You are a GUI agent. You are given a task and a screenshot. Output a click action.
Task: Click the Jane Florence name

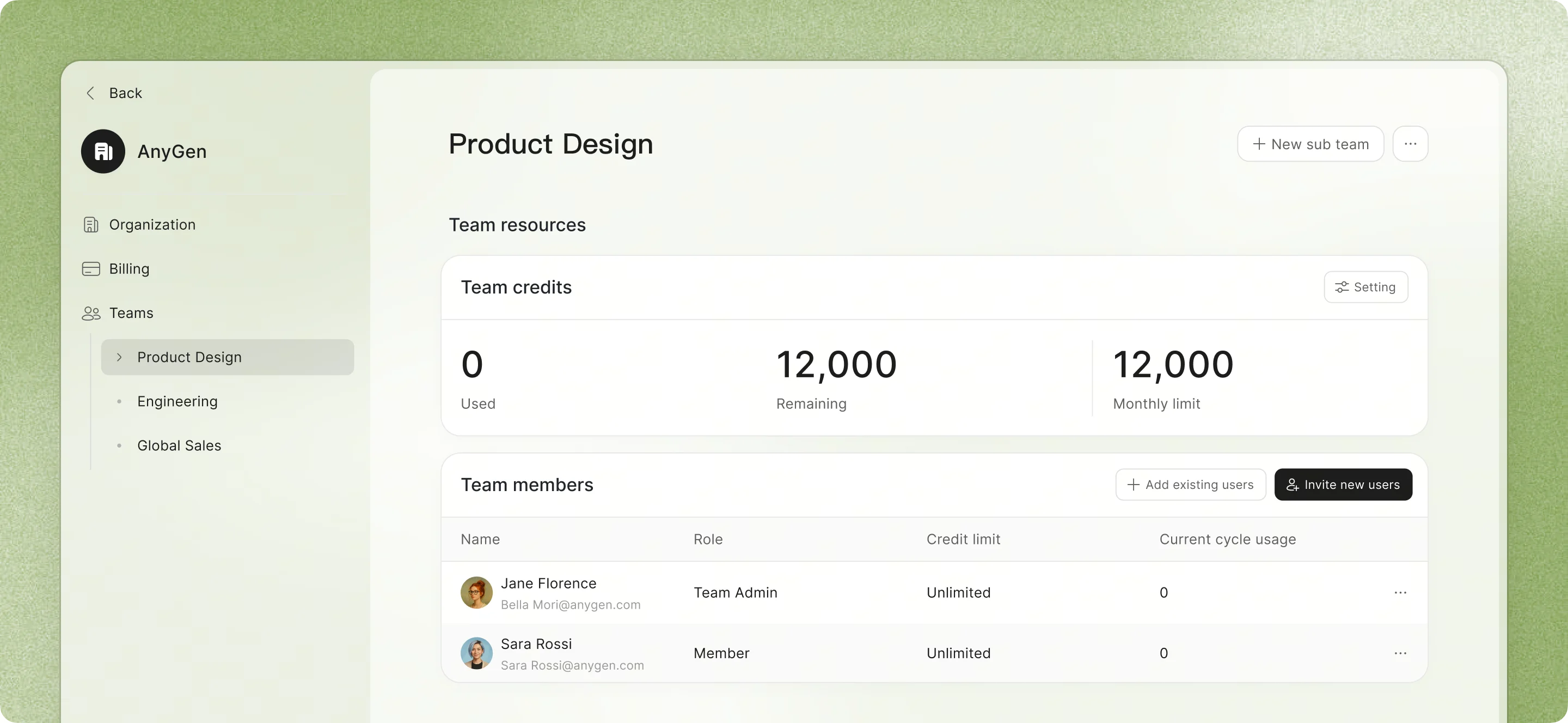tap(548, 583)
